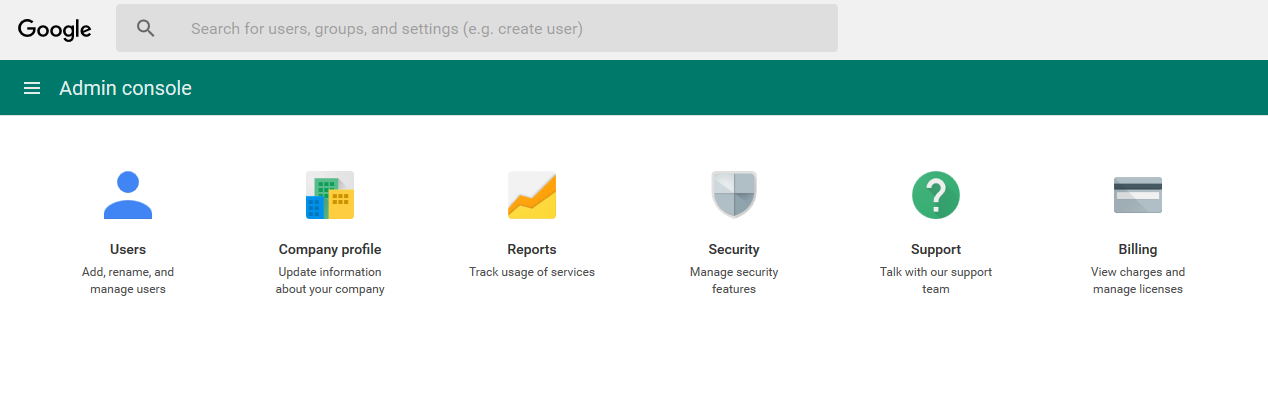
Task: Click the Admin console title
Action: [x=125, y=88]
